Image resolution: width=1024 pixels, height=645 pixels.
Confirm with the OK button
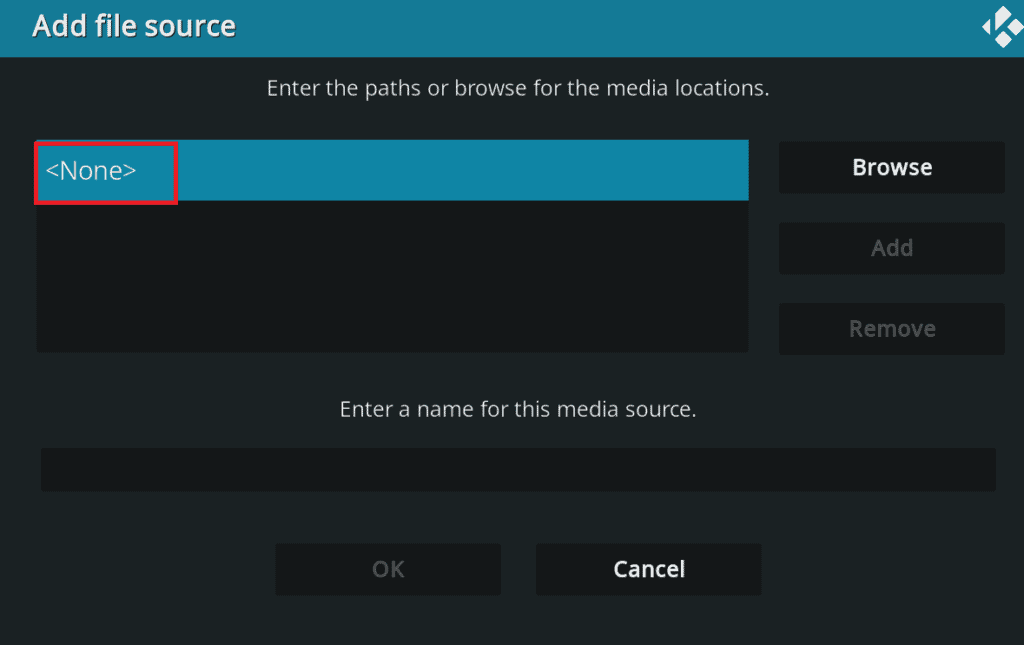[x=388, y=569]
